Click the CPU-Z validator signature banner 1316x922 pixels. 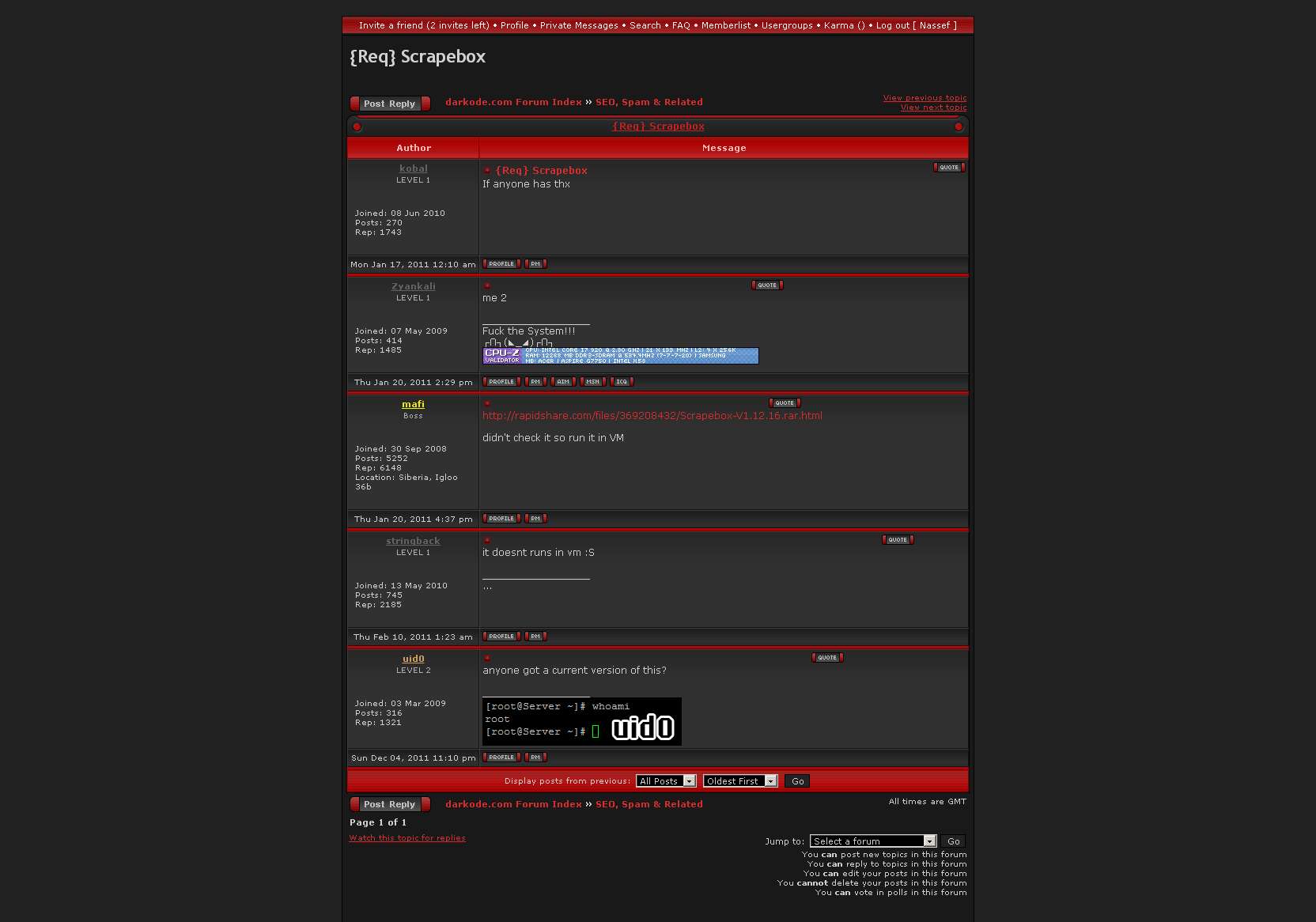click(x=621, y=356)
